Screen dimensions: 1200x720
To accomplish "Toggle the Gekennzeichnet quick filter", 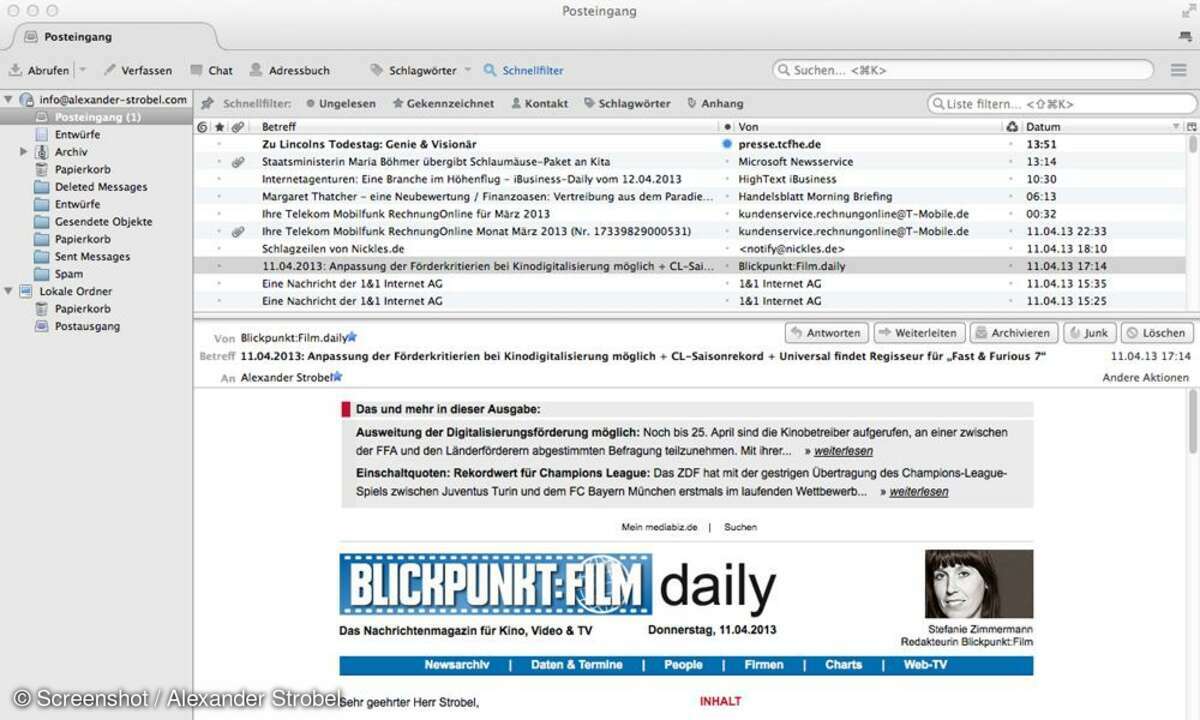I will click(443, 103).
